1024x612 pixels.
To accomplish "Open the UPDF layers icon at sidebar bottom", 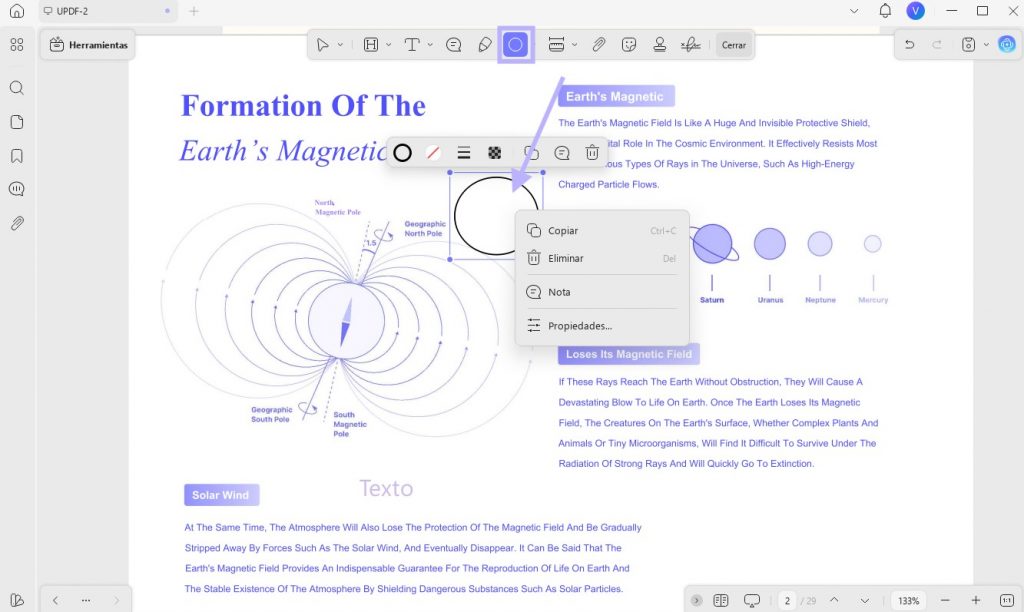I will click(x=17, y=600).
